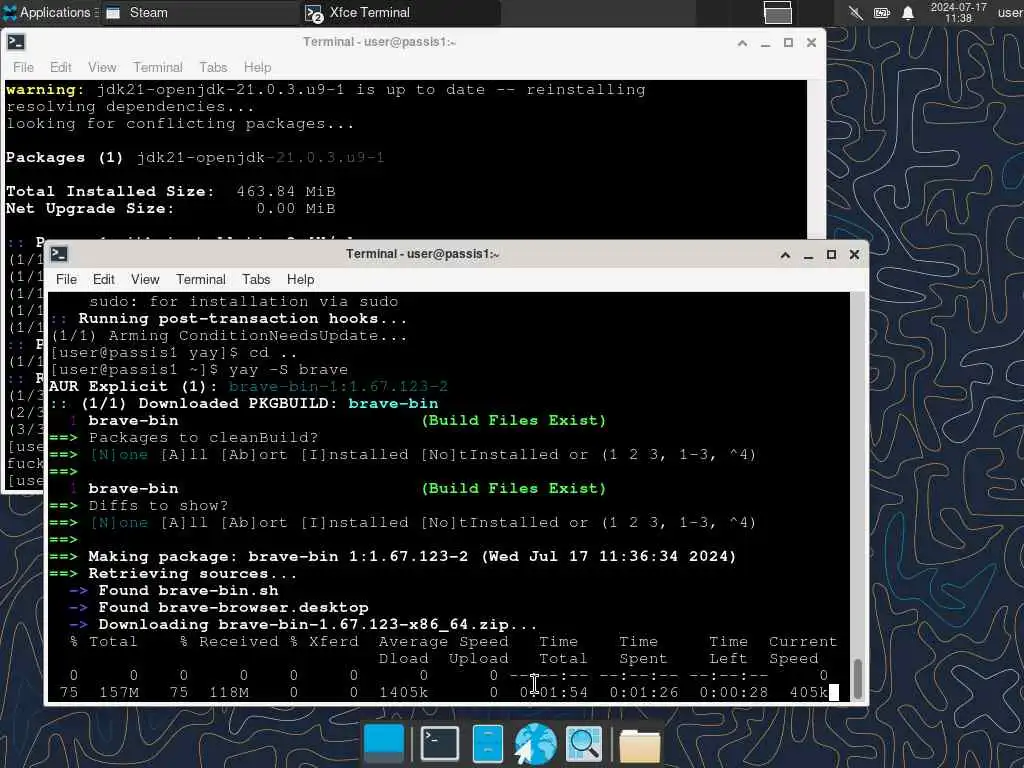Open File menu in the front terminal
Screen dimensions: 1024x768
66,280
